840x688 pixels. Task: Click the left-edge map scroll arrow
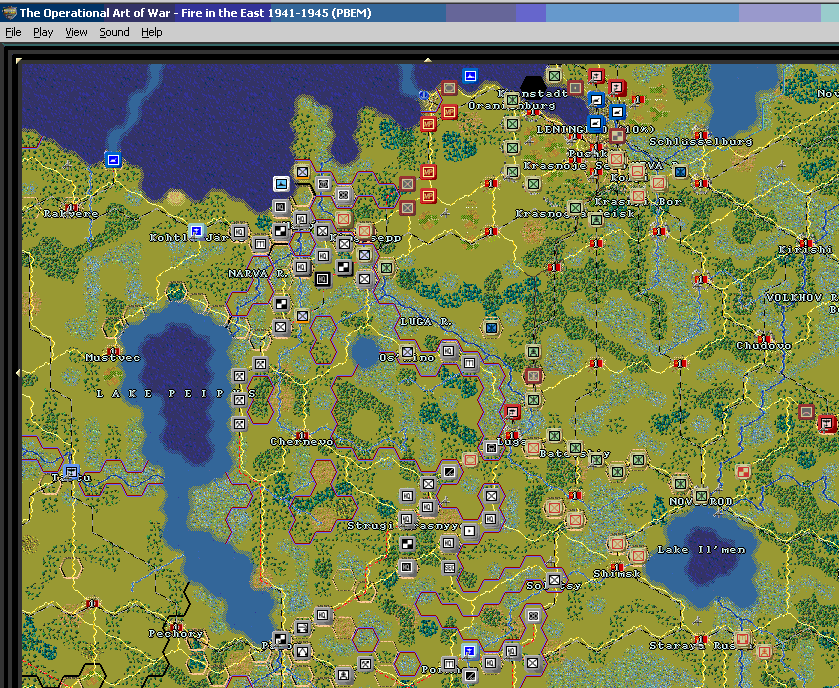coord(19,372)
